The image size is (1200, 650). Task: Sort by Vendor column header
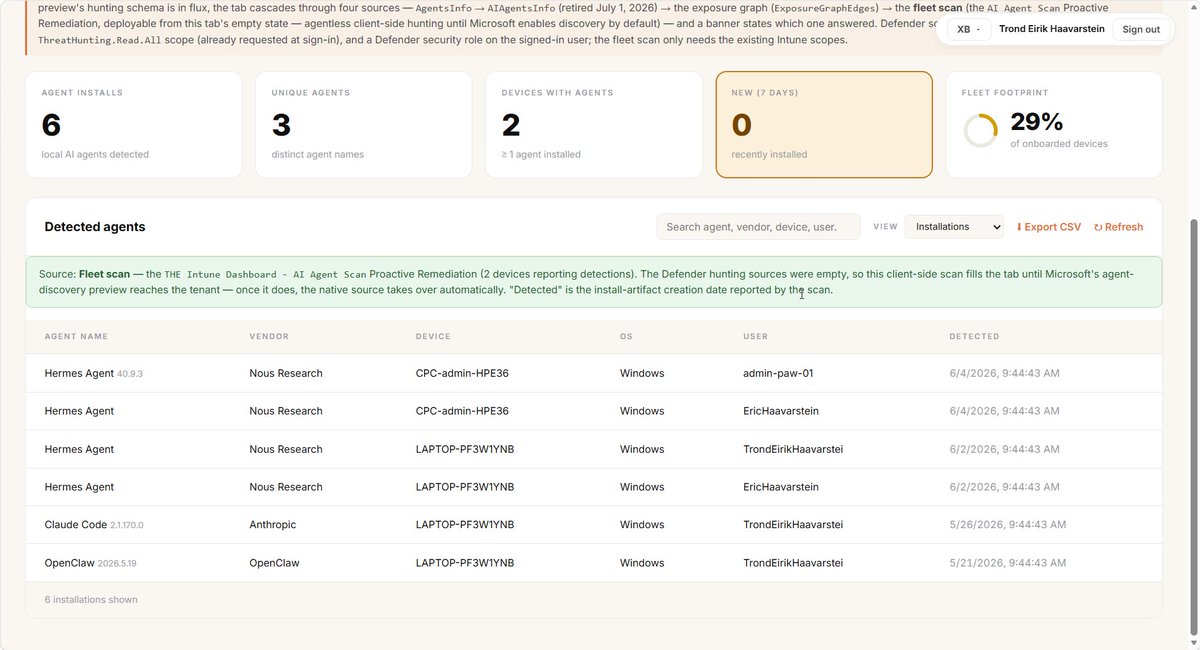tap(269, 336)
